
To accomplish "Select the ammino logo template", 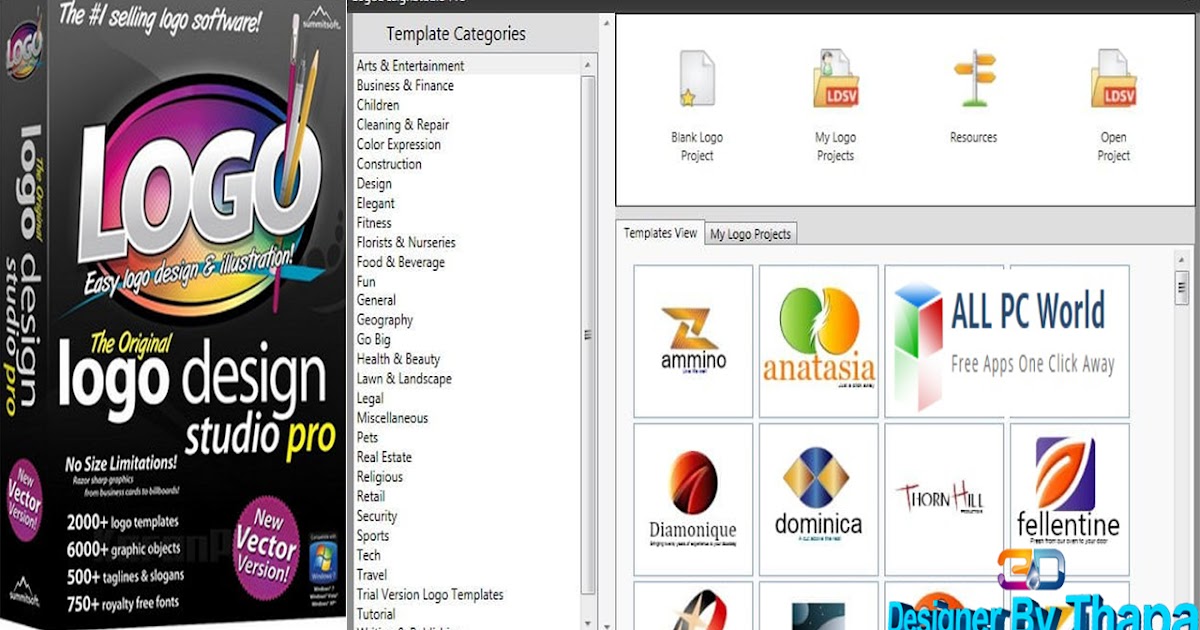I will coord(693,340).
